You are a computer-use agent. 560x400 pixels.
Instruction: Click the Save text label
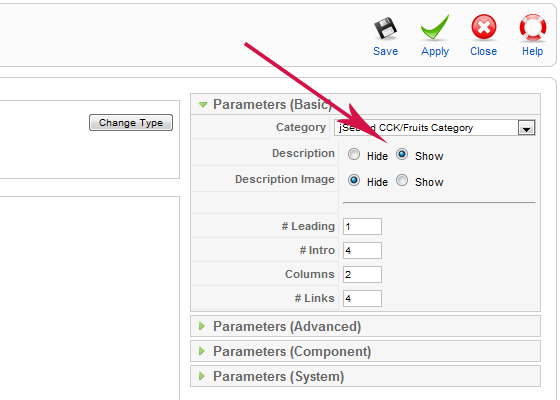(x=385, y=51)
